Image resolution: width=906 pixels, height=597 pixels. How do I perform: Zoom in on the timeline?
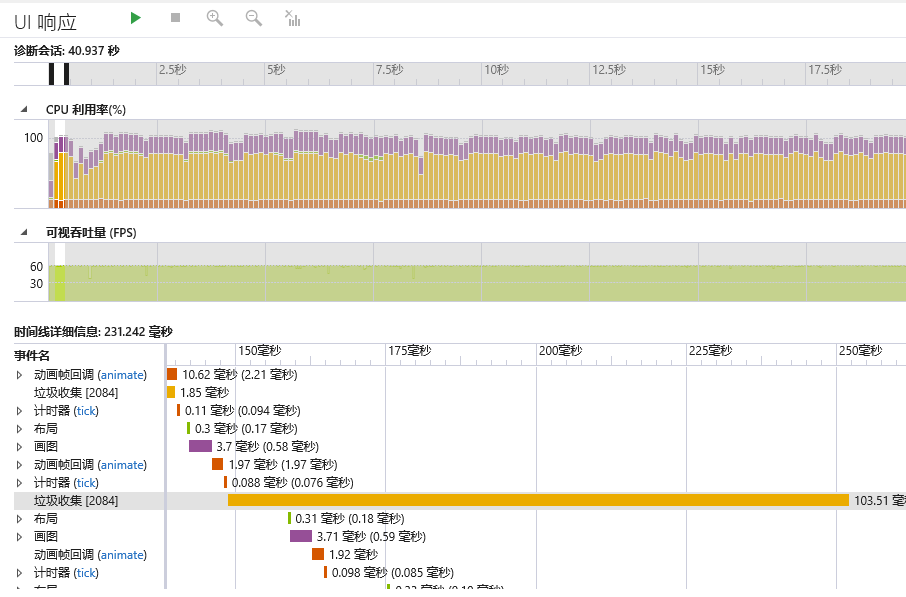tap(215, 18)
